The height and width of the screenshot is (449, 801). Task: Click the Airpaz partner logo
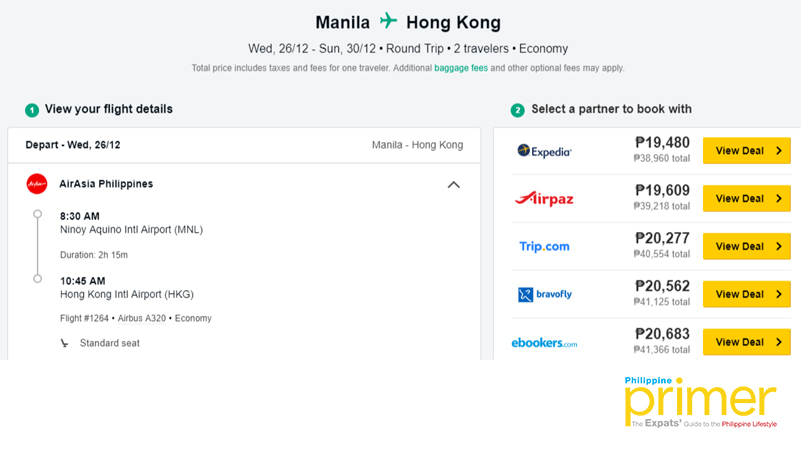click(x=544, y=199)
